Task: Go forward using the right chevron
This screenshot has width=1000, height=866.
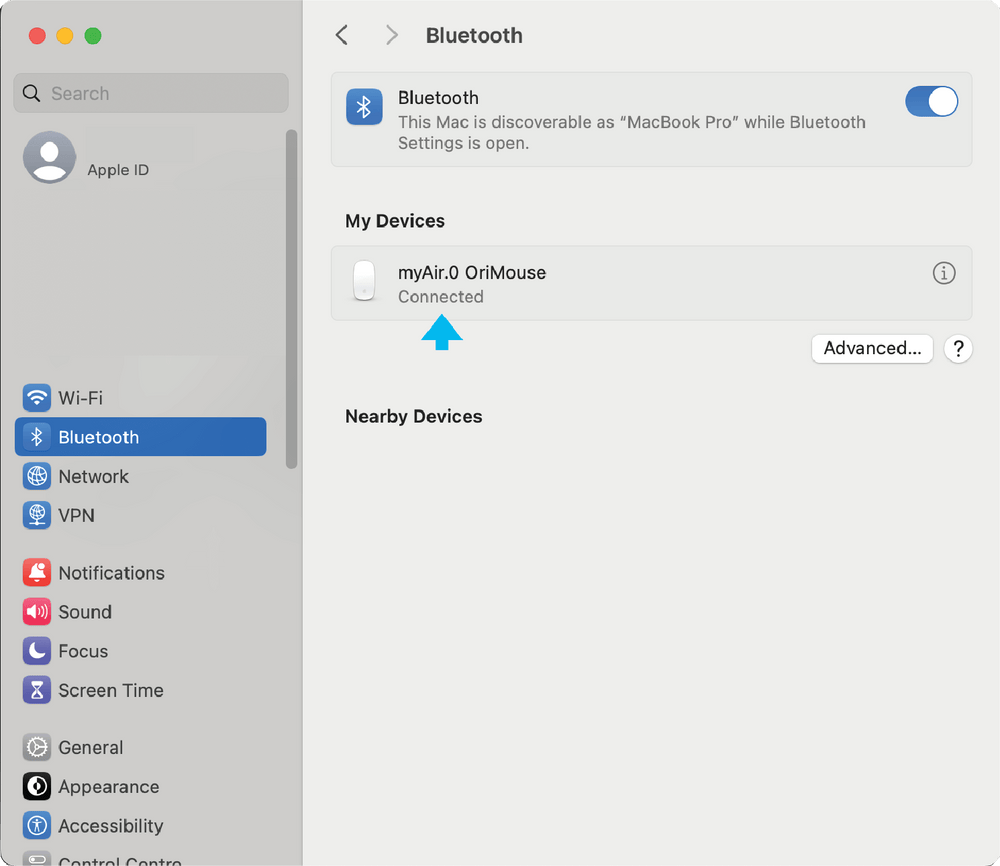Action: coord(392,36)
